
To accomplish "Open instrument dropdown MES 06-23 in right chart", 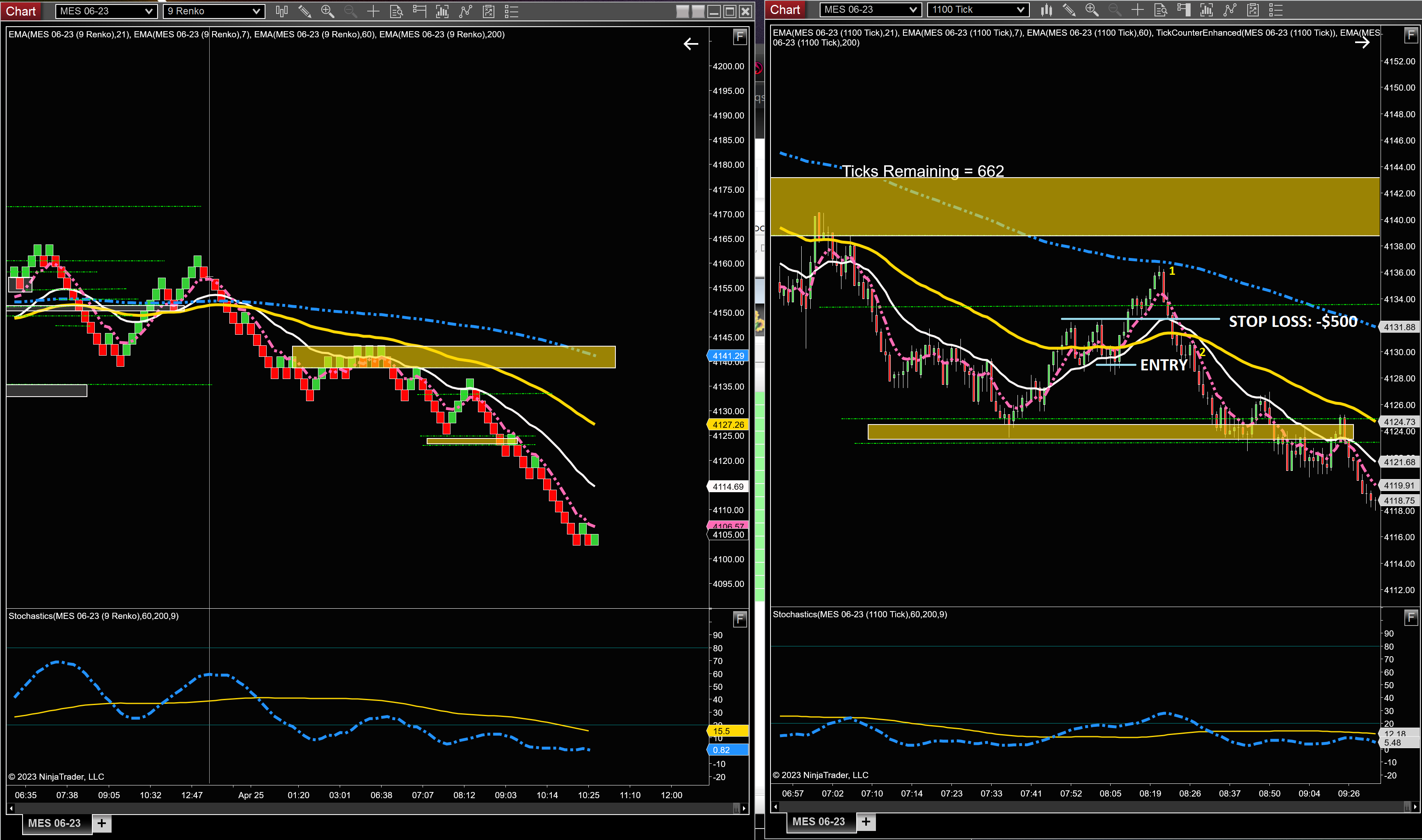I will coord(870,9).
